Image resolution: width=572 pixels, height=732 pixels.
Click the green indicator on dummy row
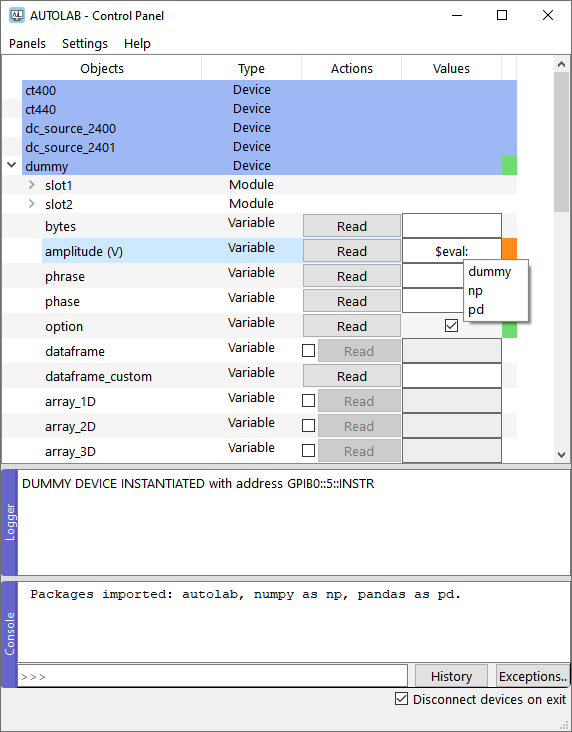click(509, 166)
